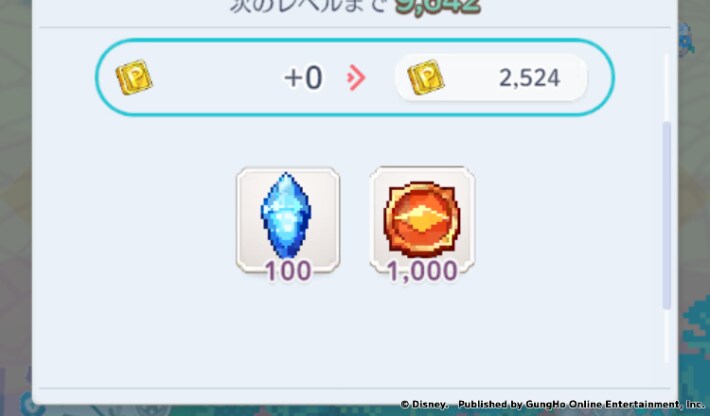Click the white coin balance pill
Viewport: 710px width, 416px height.
point(491,77)
